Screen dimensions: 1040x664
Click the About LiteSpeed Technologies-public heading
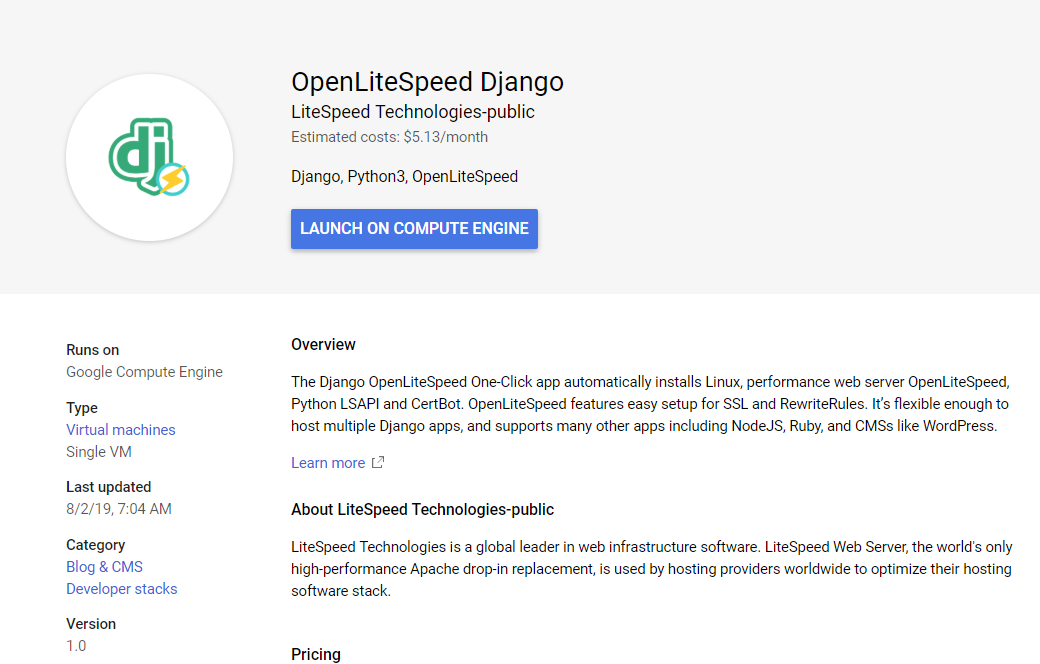click(422, 509)
